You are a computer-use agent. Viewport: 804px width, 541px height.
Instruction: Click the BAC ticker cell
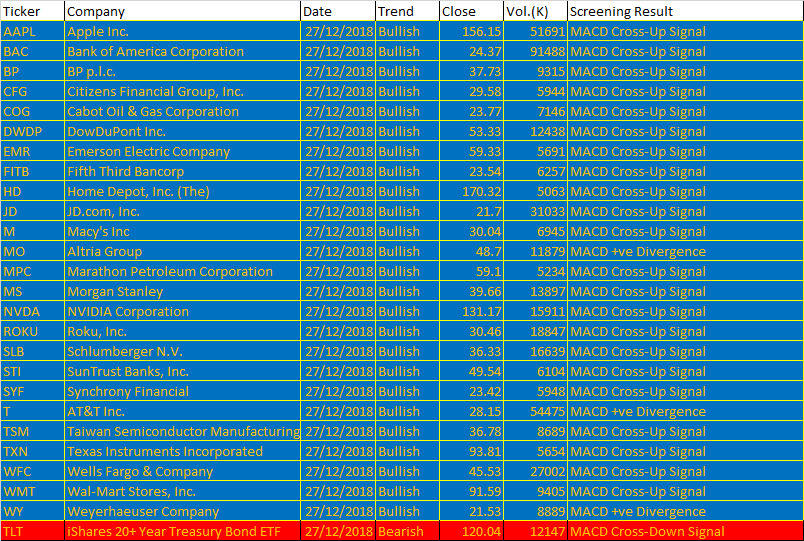point(32,51)
